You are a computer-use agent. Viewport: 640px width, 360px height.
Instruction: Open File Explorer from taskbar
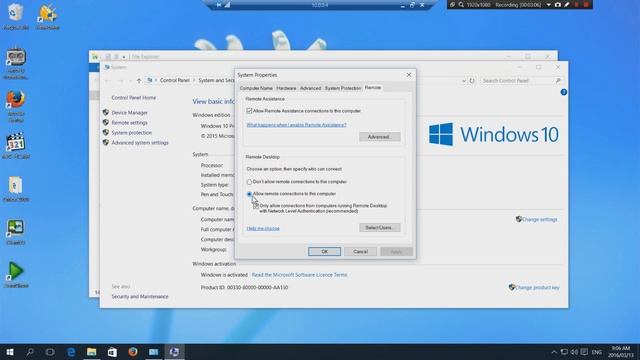pos(91,352)
